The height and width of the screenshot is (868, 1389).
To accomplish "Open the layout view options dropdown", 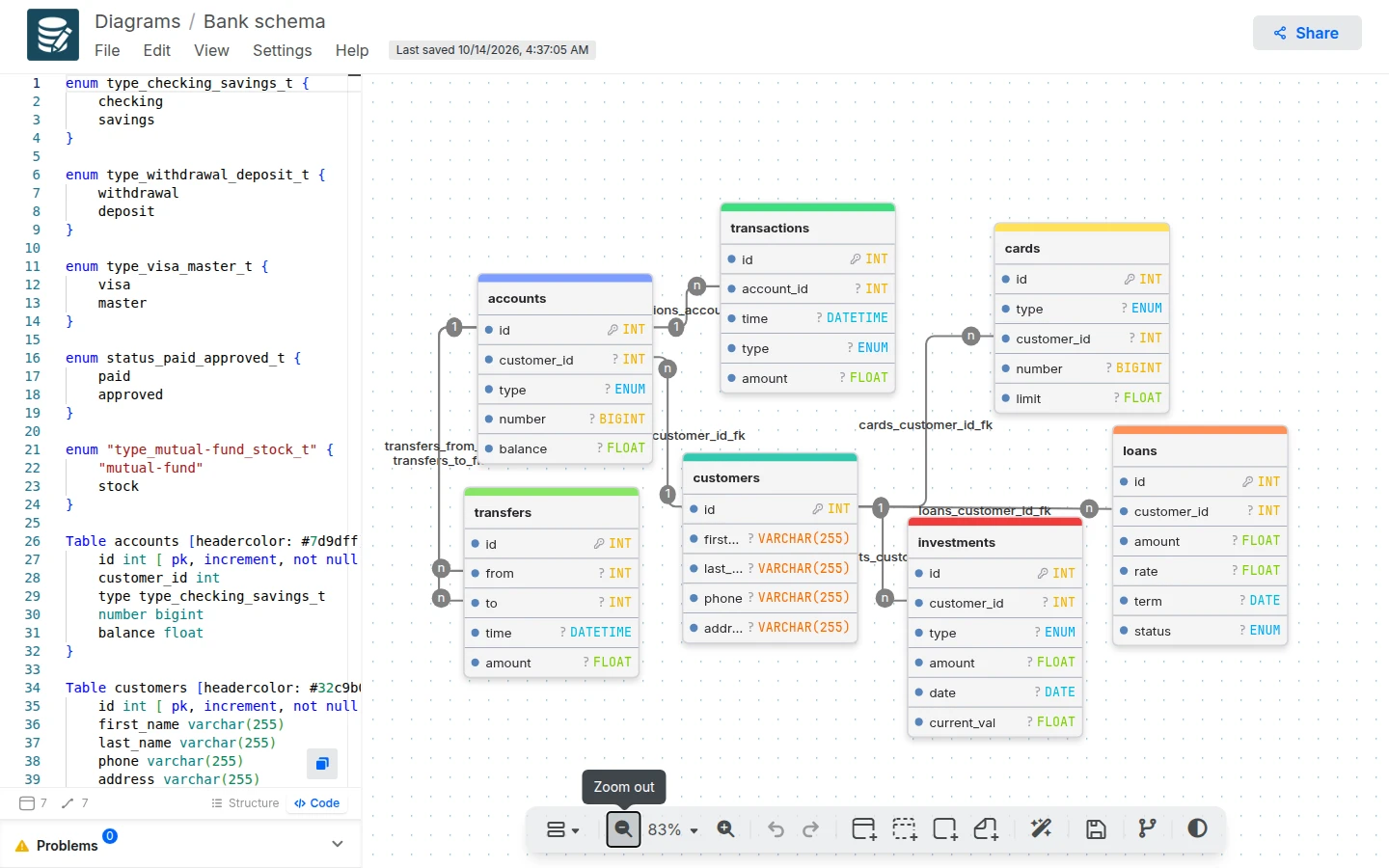I will [563, 829].
